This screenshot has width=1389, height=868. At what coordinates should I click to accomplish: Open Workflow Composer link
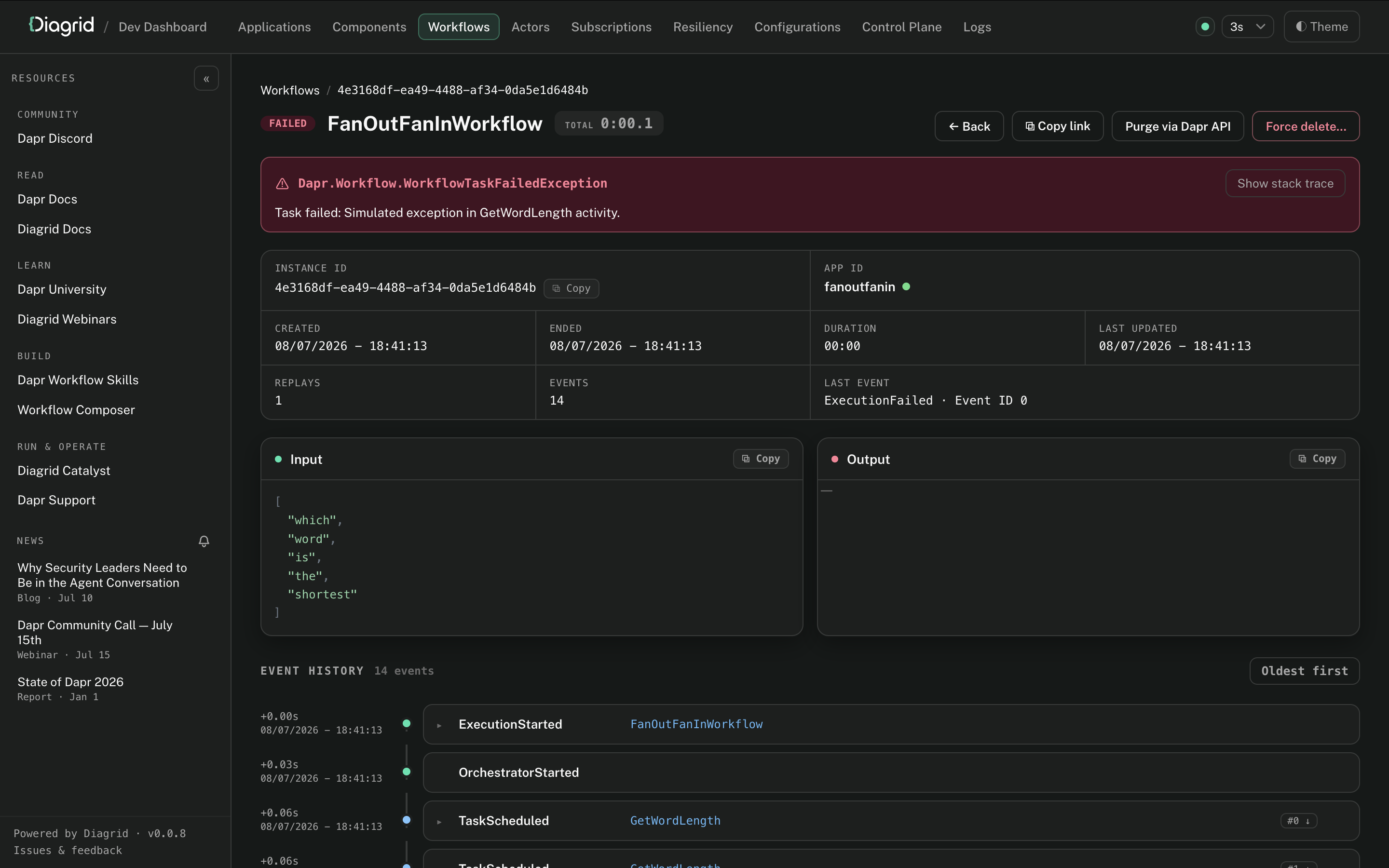pos(76,410)
